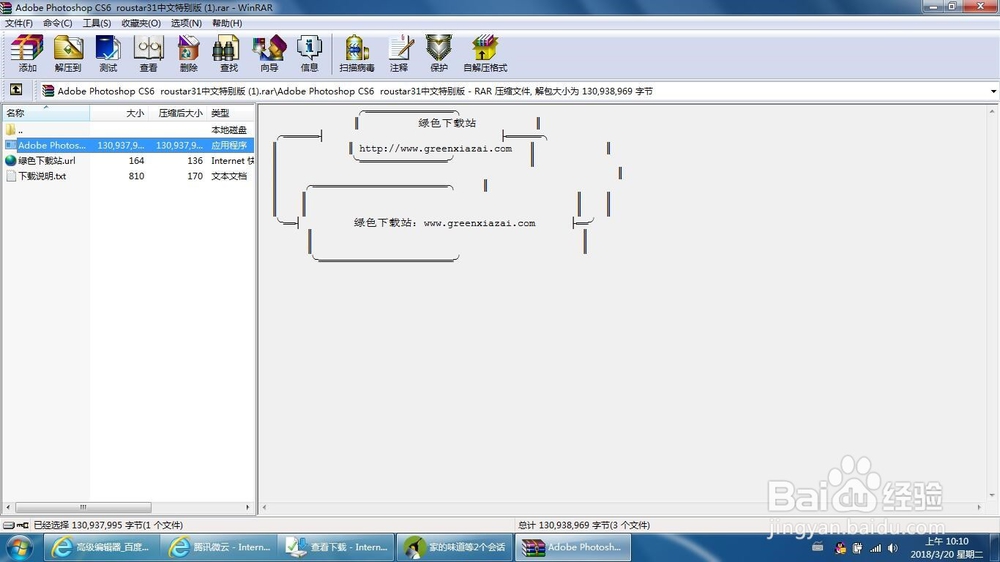This screenshot has width=1000, height=562.
Task: Click the 文本文档 type cell
Action: click(229, 176)
